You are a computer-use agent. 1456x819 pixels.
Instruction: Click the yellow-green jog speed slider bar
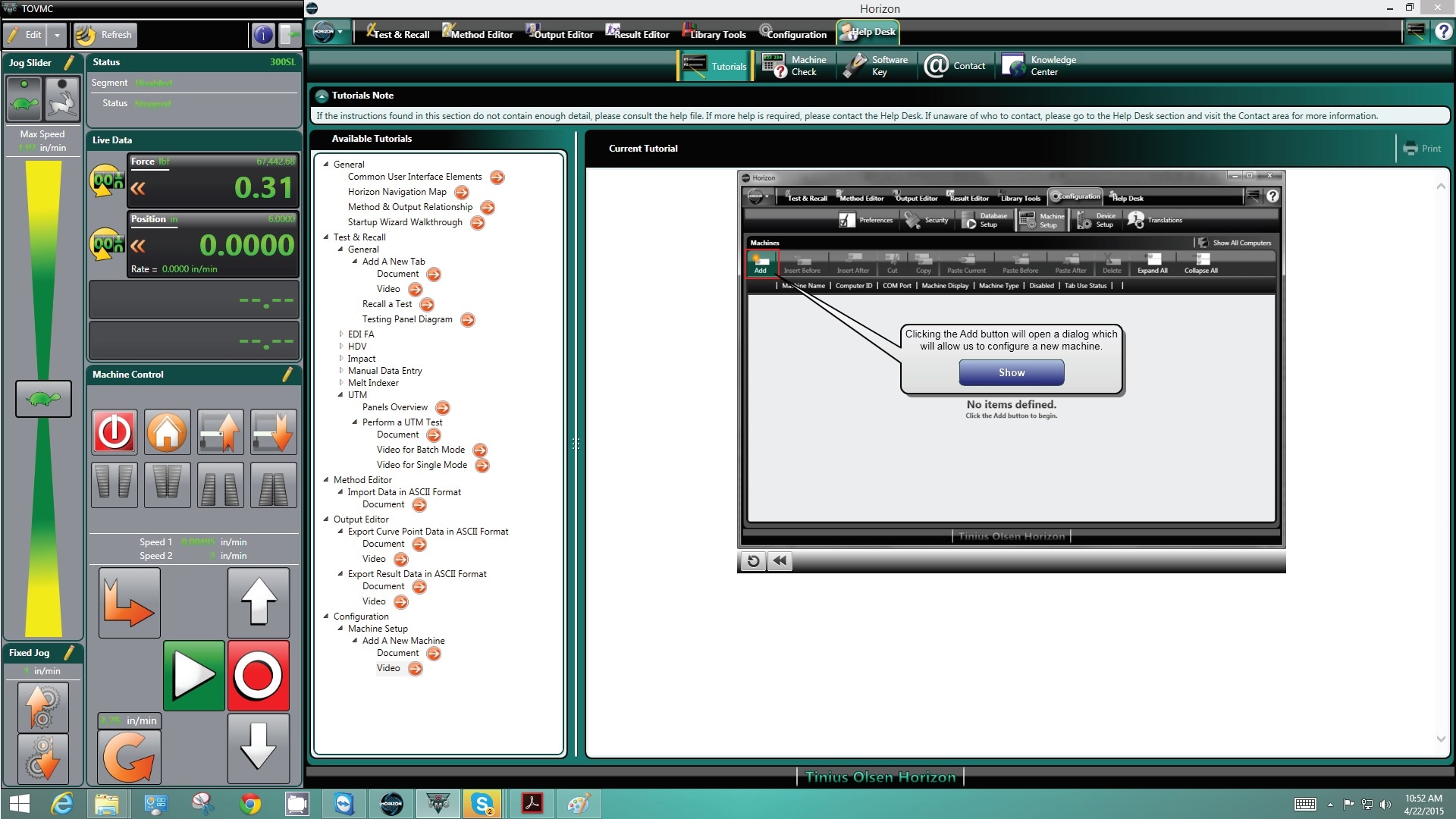click(43, 398)
